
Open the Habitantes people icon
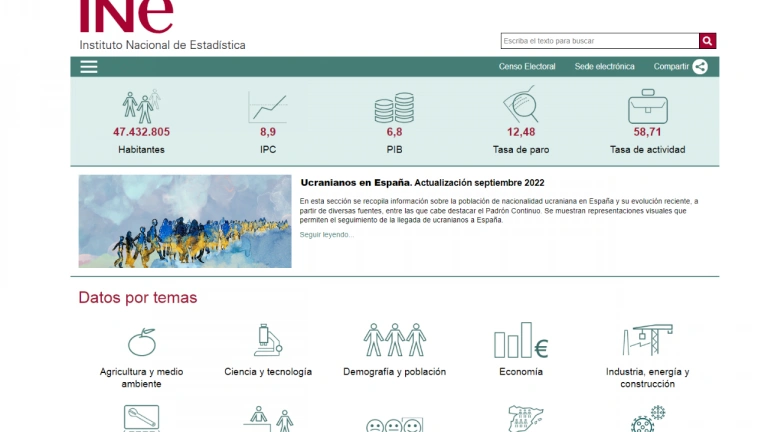click(141, 106)
